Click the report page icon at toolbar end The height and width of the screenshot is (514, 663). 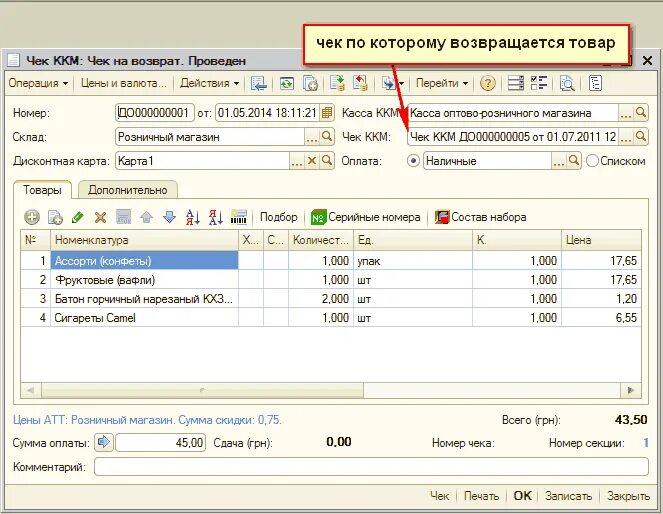click(595, 83)
